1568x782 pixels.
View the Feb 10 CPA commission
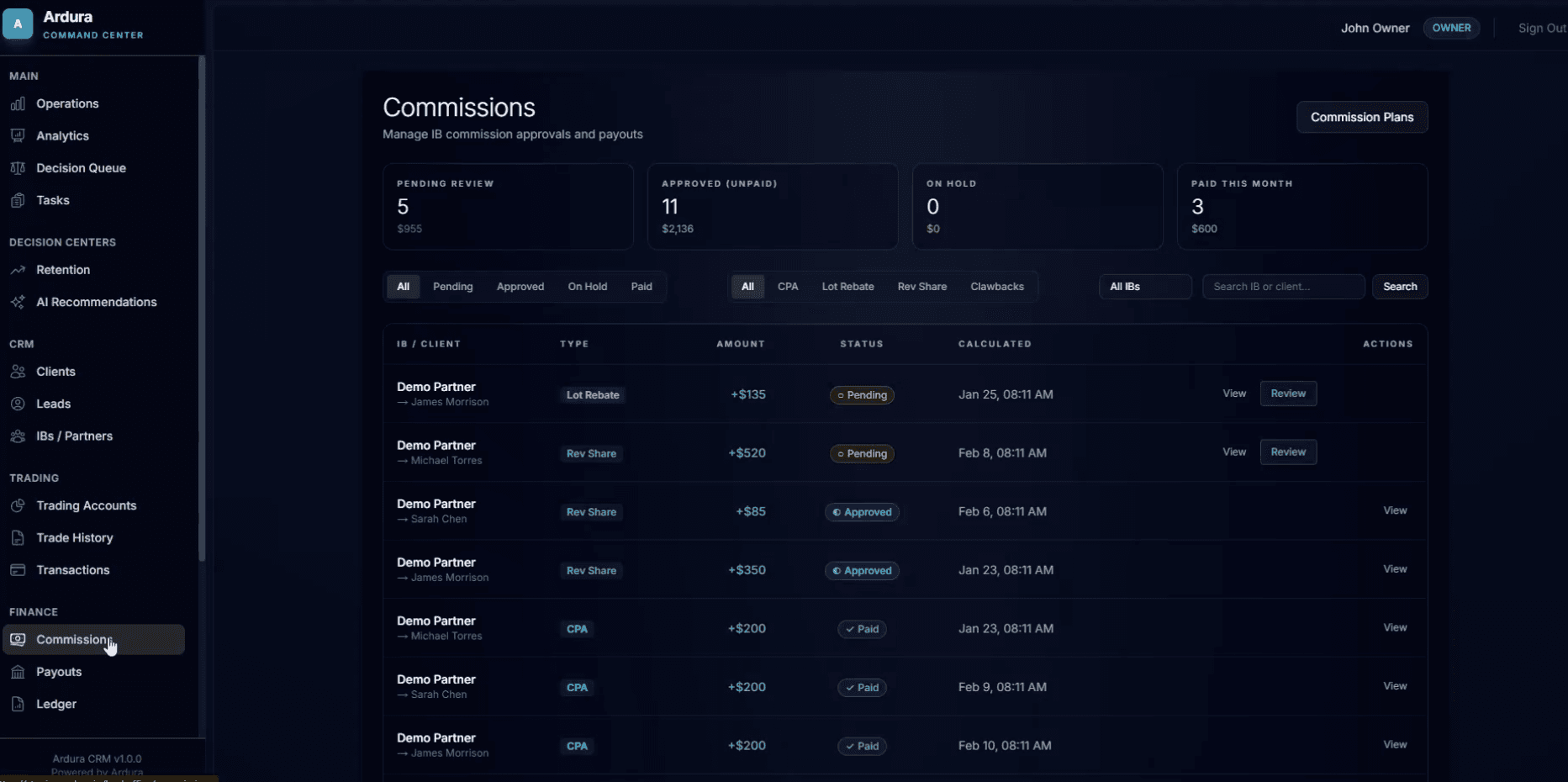(1395, 744)
